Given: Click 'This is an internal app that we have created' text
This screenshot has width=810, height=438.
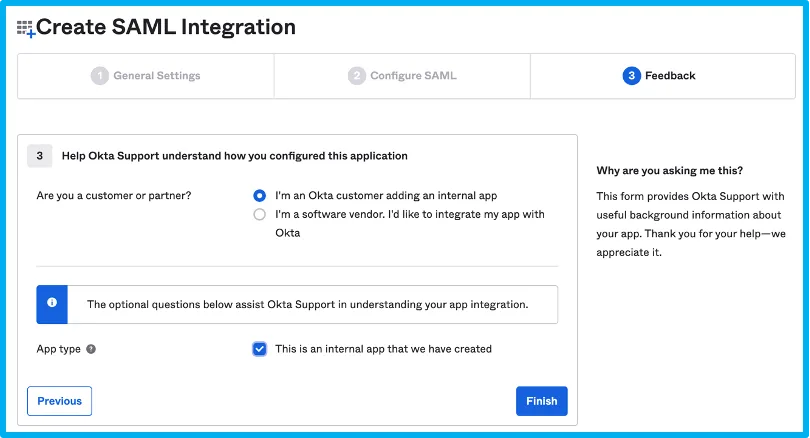Looking at the screenshot, I should tap(383, 349).
